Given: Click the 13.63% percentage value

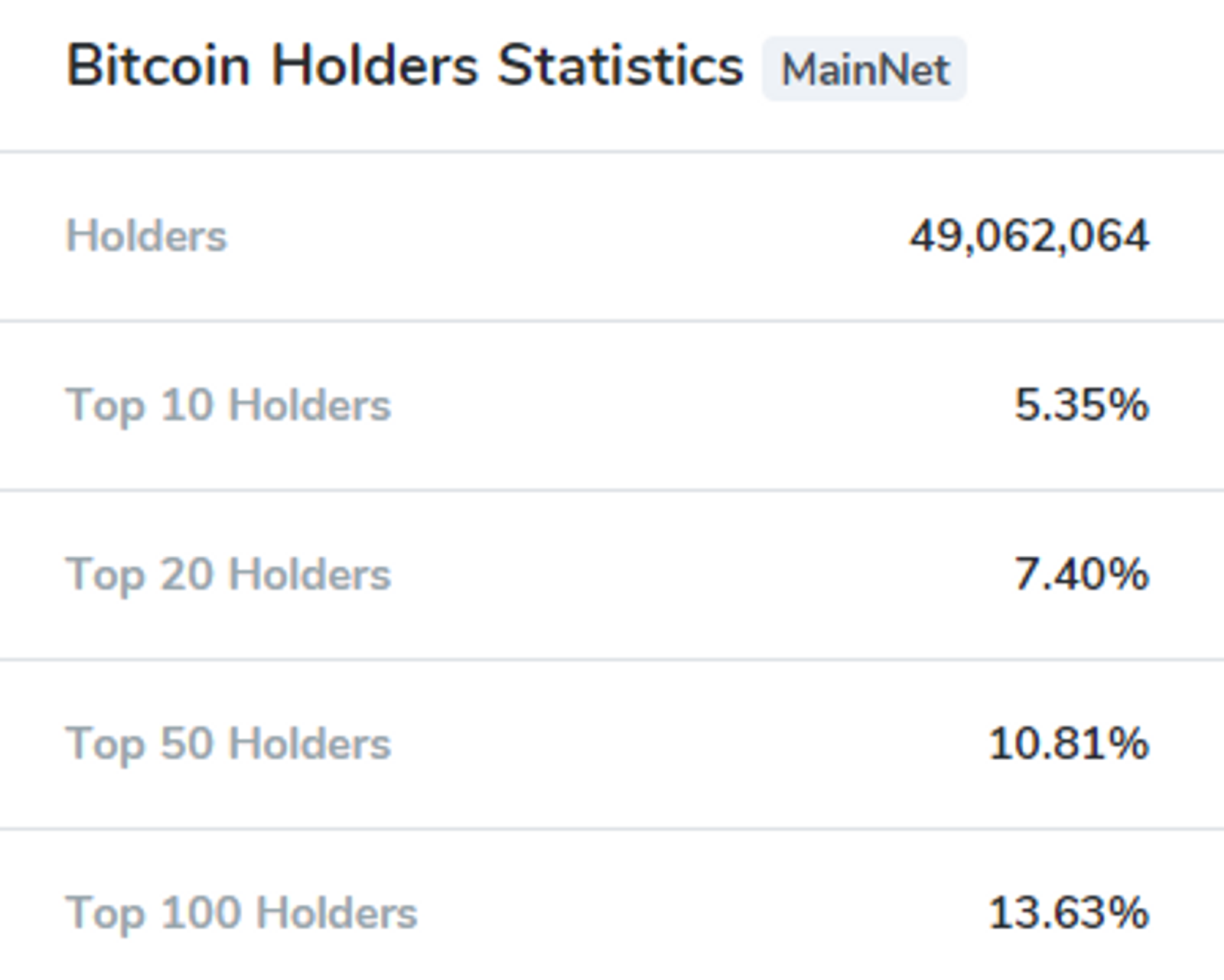Looking at the screenshot, I should pyautogui.click(x=1068, y=913).
